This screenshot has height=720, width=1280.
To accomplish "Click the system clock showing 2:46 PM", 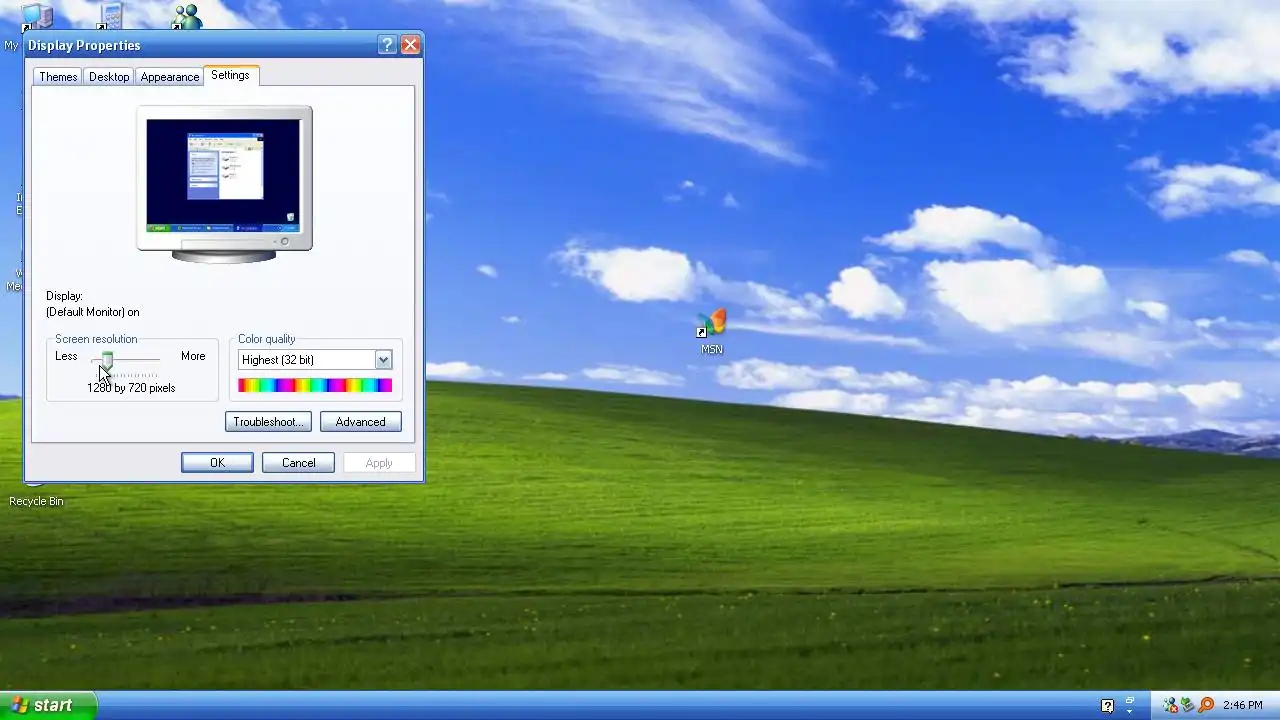I will click(1242, 705).
